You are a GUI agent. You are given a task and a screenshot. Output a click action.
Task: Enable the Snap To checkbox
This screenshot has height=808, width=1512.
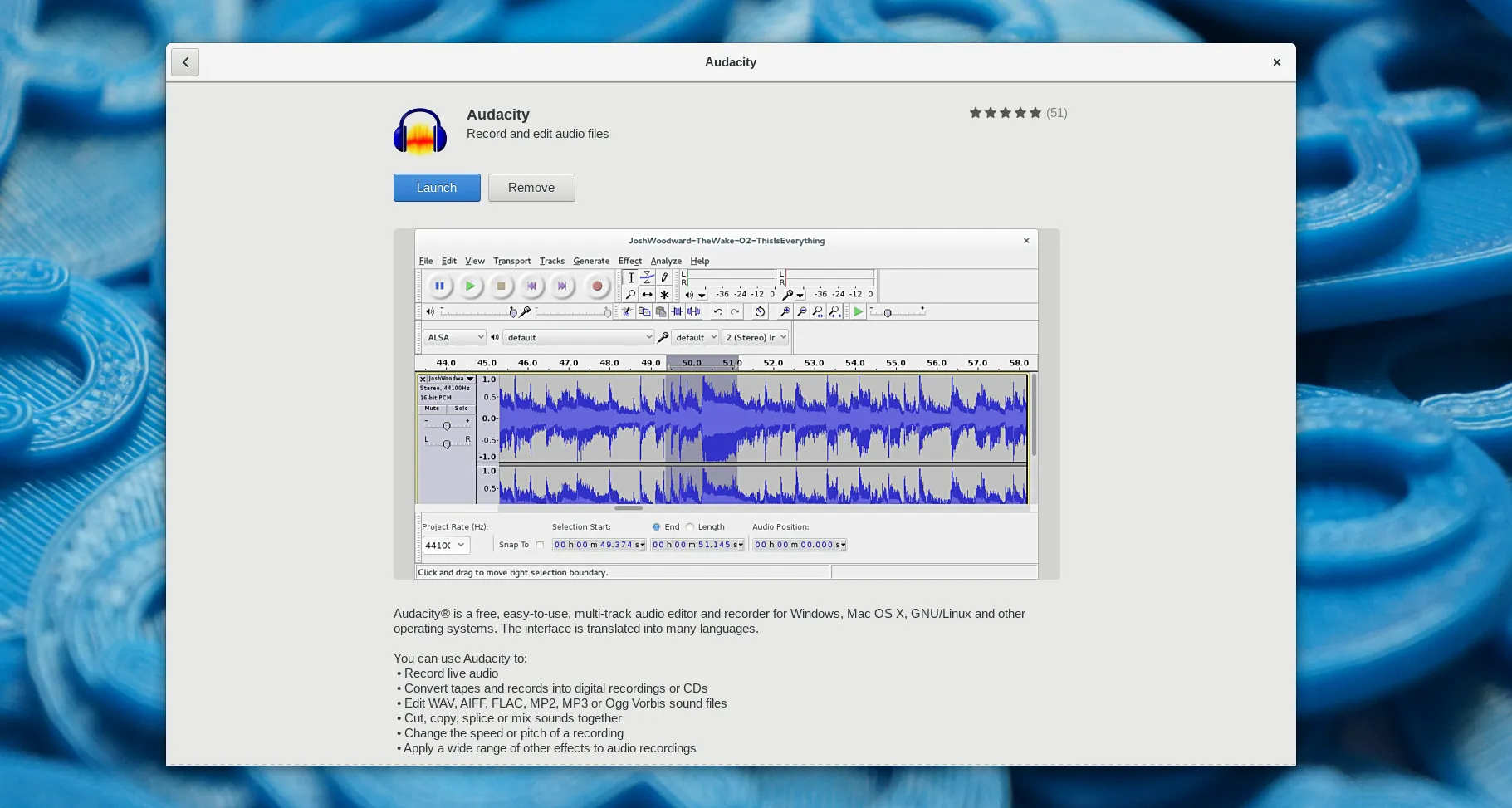541,546
